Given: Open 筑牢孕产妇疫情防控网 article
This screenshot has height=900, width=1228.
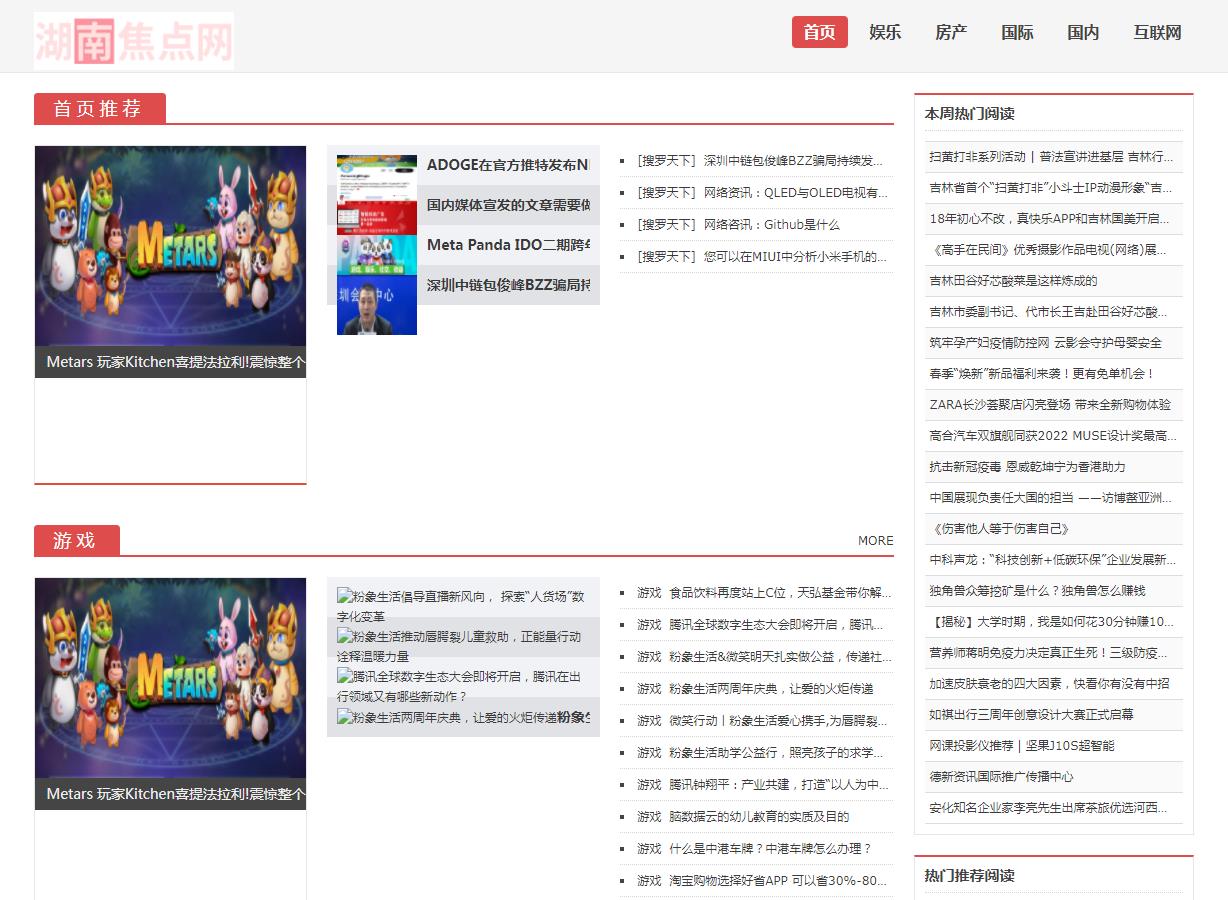Looking at the screenshot, I should (1045, 342).
